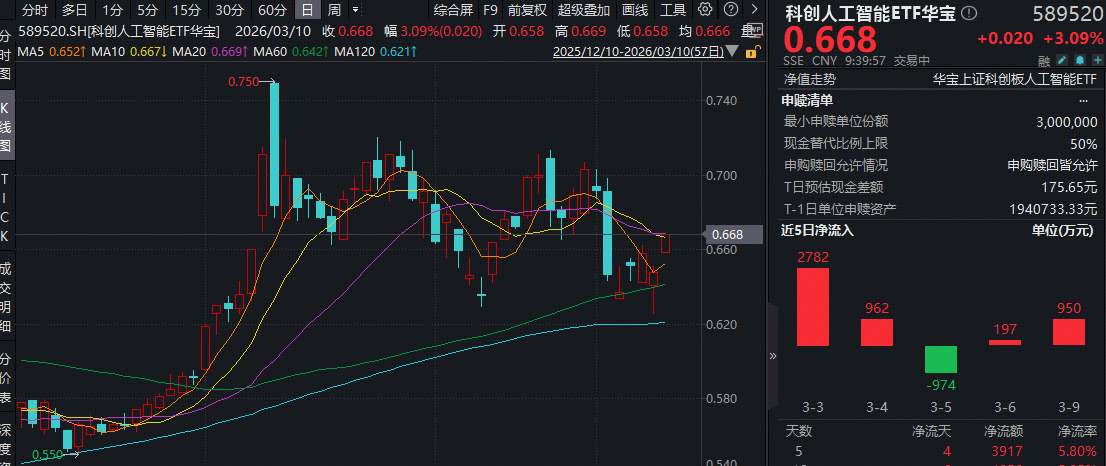Click the 画线 drawing button

point(635,10)
